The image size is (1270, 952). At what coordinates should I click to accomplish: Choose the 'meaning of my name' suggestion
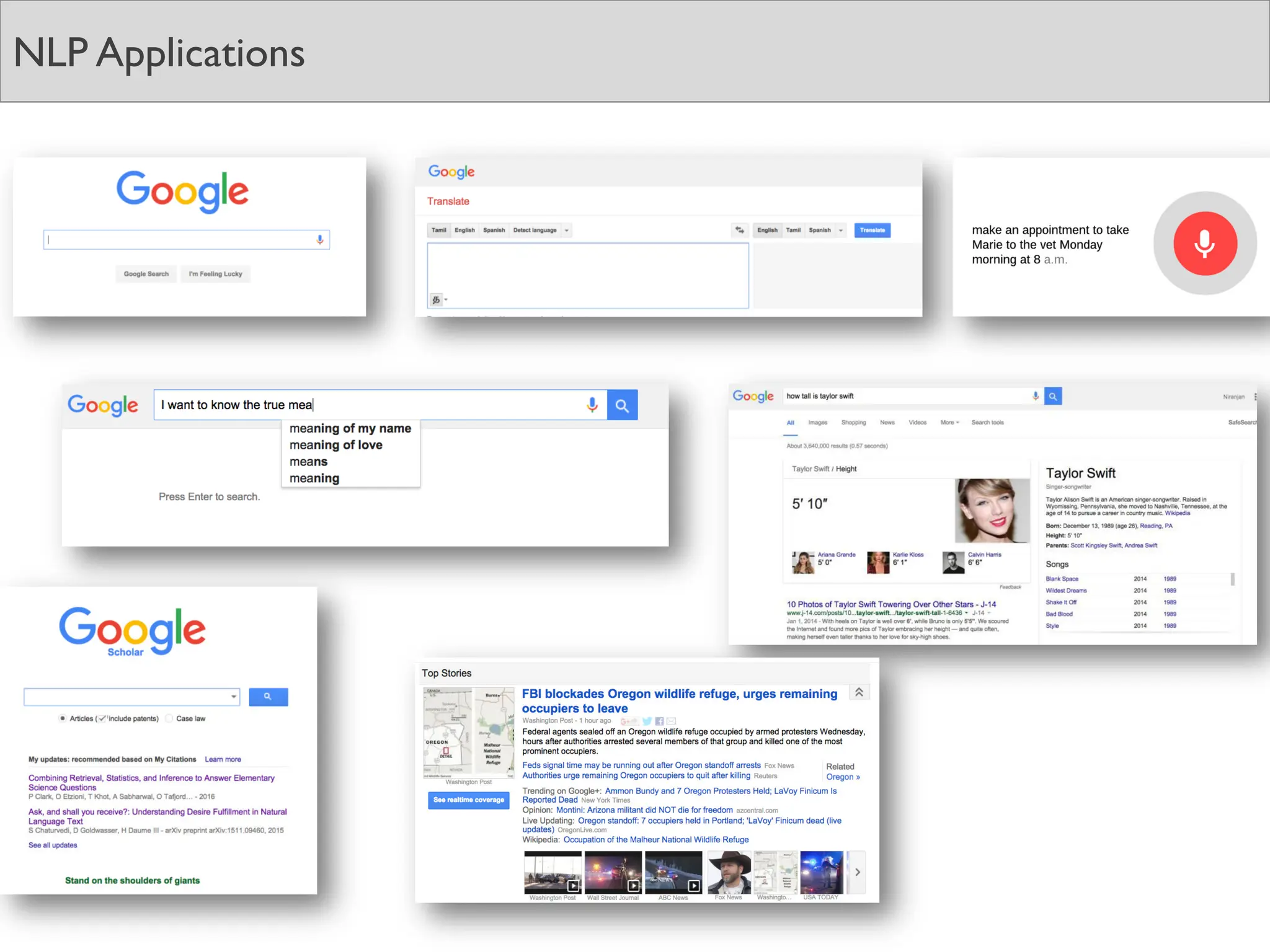click(x=350, y=428)
